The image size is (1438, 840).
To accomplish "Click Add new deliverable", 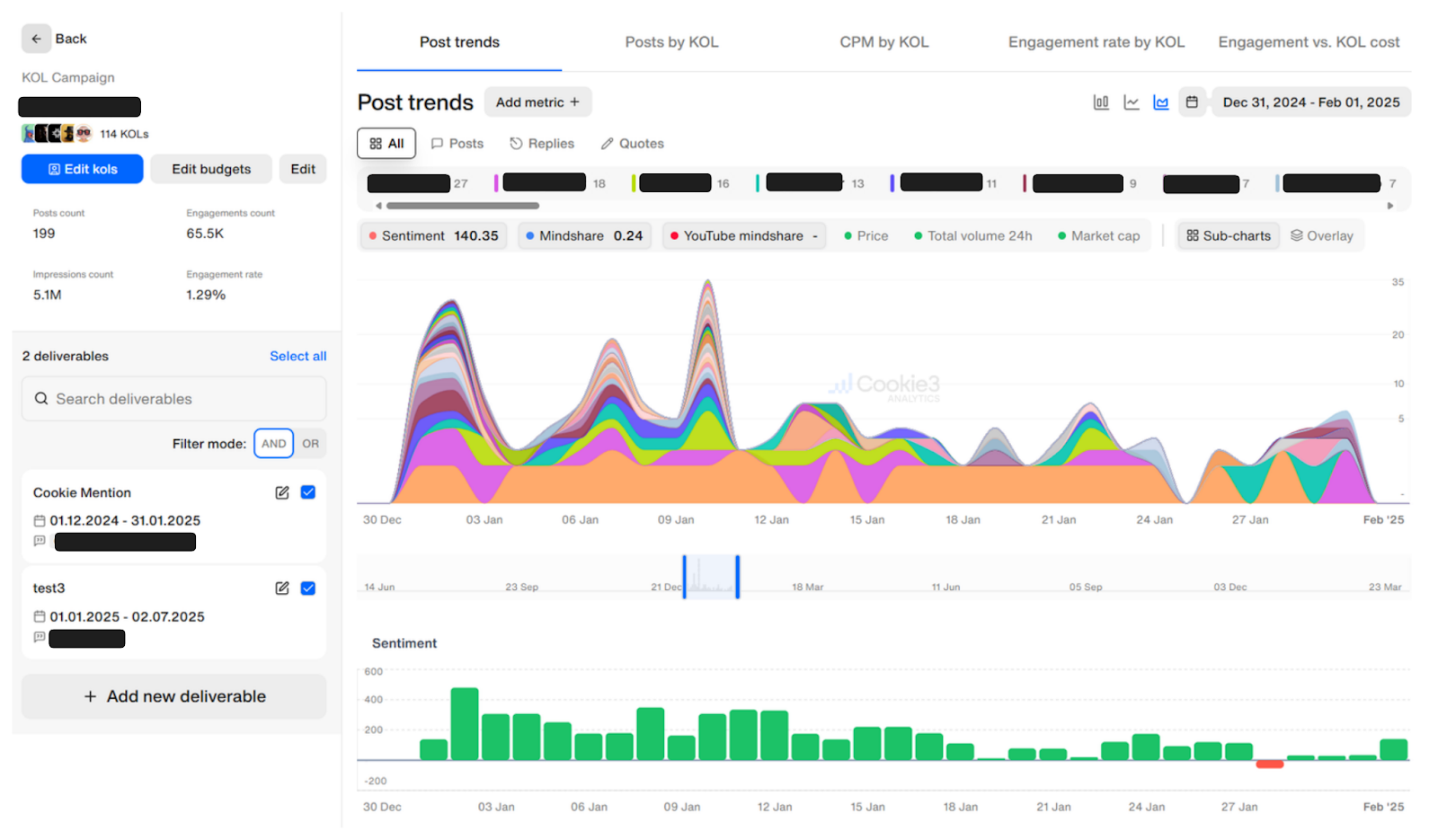I will click(174, 696).
